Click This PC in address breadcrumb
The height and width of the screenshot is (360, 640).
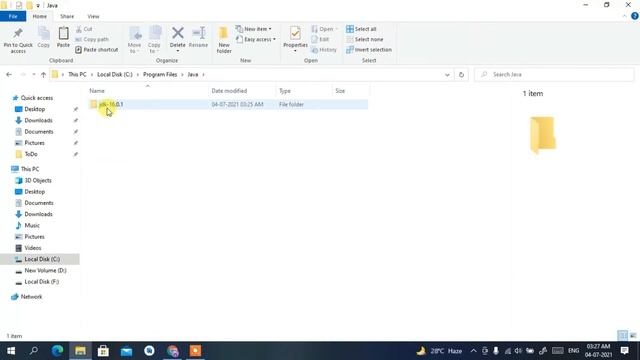pyautogui.click(x=77, y=75)
